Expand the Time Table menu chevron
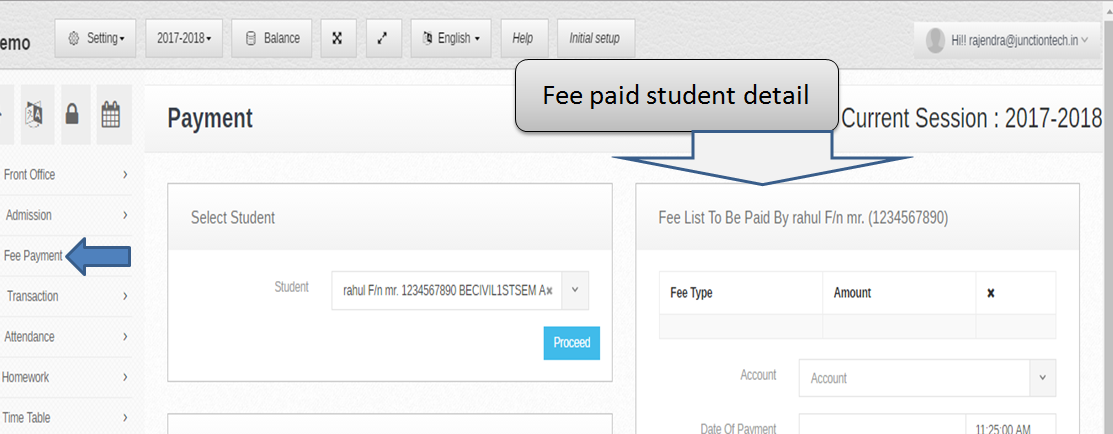Screen dimensions: 1113x434 [x=125, y=418]
